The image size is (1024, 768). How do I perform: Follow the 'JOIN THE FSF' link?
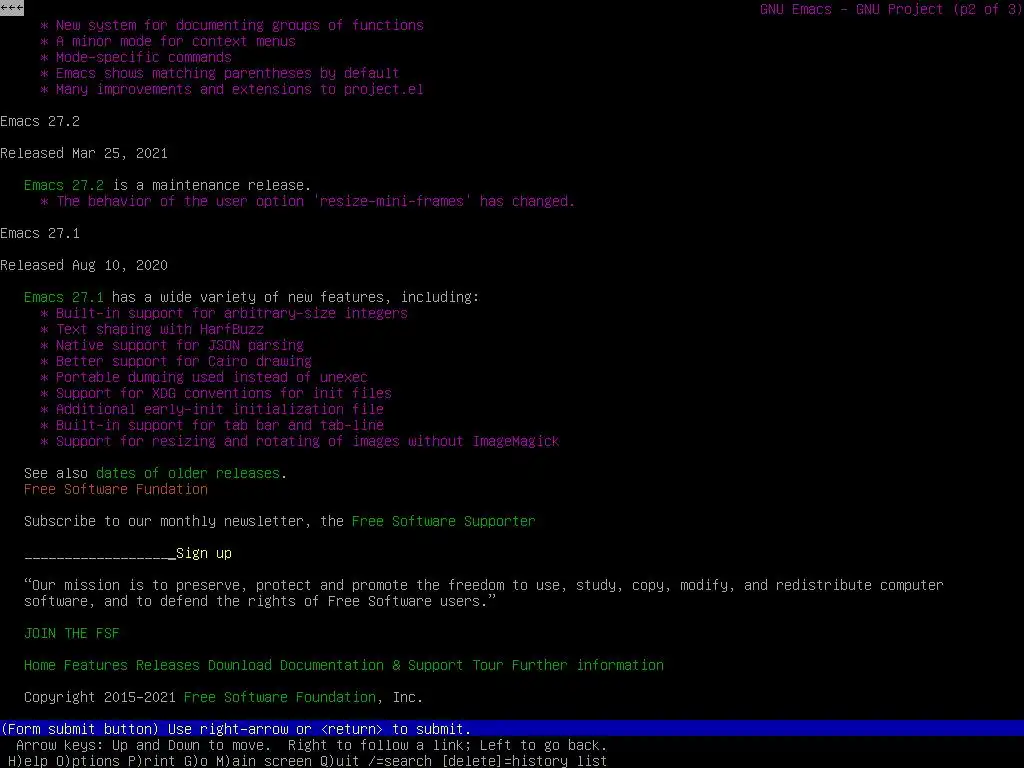(72, 633)
